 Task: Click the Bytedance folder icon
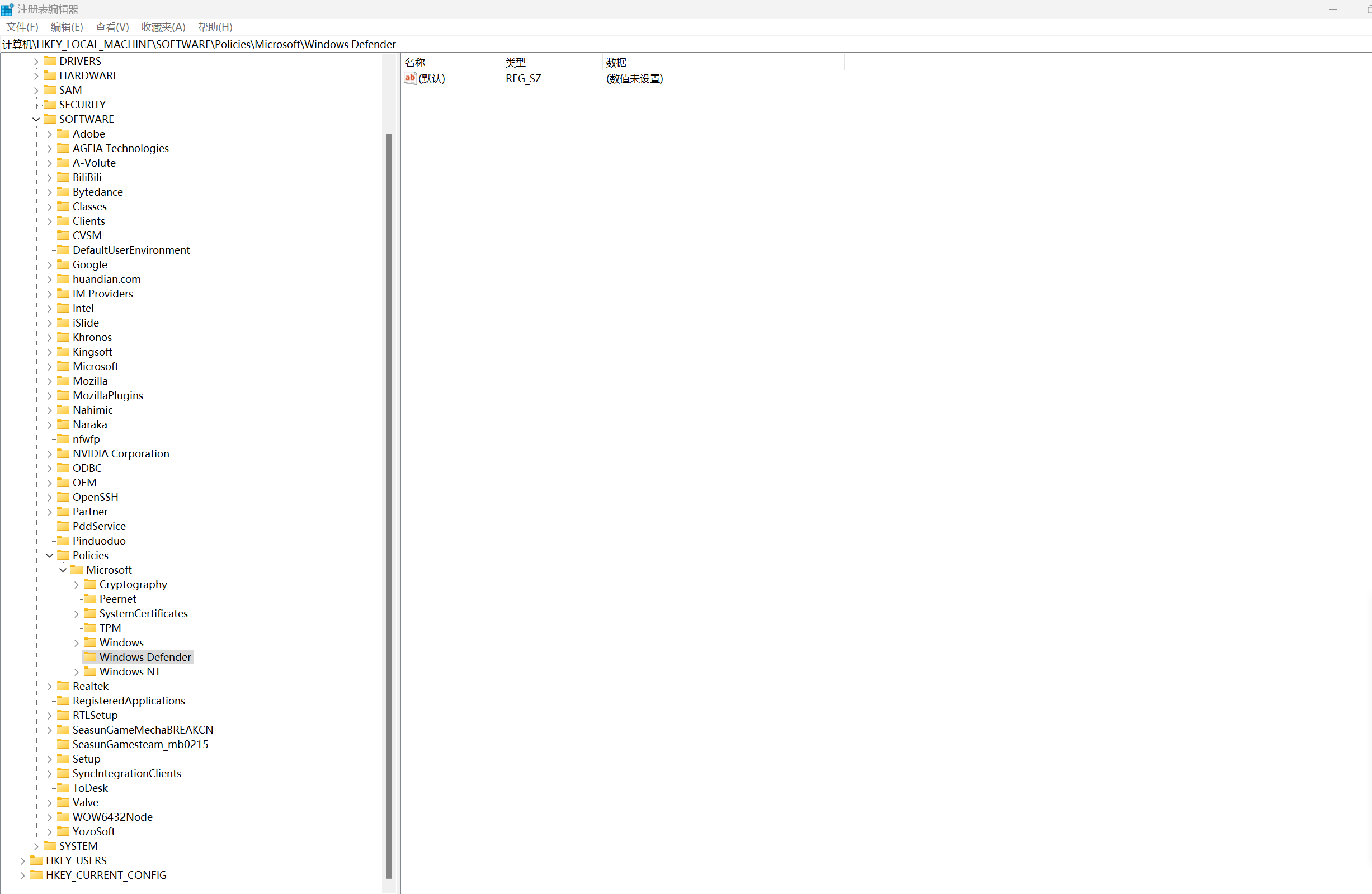tap(63, 191)
